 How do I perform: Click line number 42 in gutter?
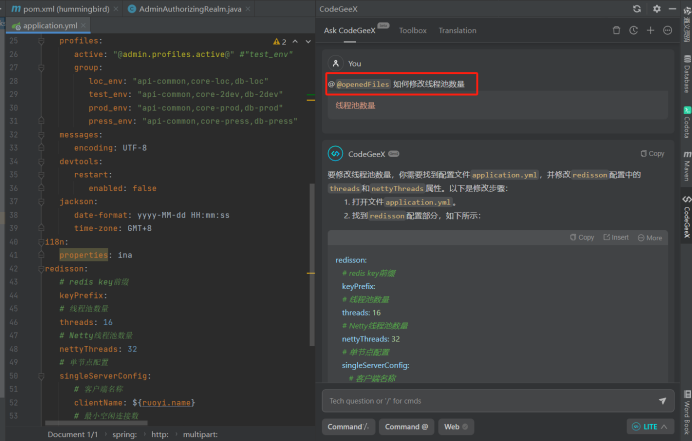click(13, 269)
